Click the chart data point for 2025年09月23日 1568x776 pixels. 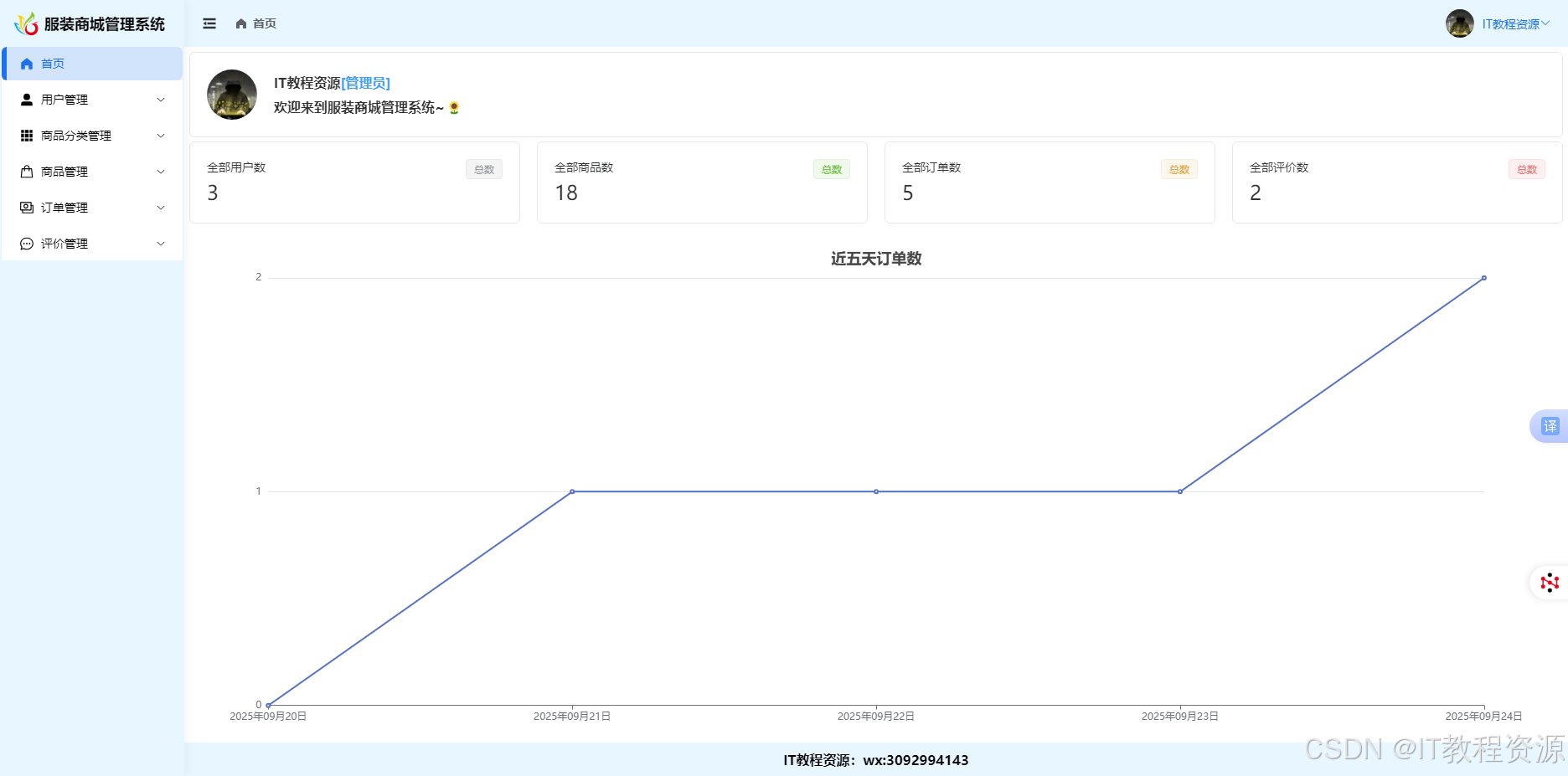(1180, 491)
